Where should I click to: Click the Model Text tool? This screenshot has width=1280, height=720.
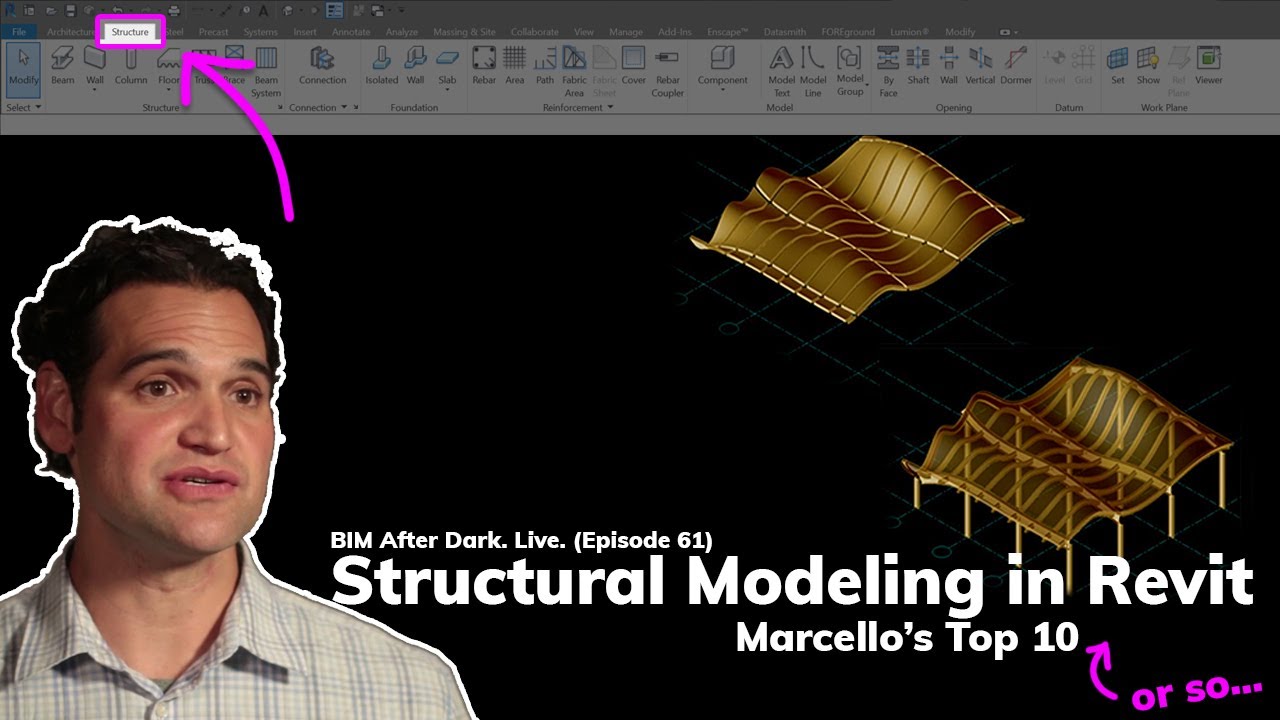coord(781,70)
